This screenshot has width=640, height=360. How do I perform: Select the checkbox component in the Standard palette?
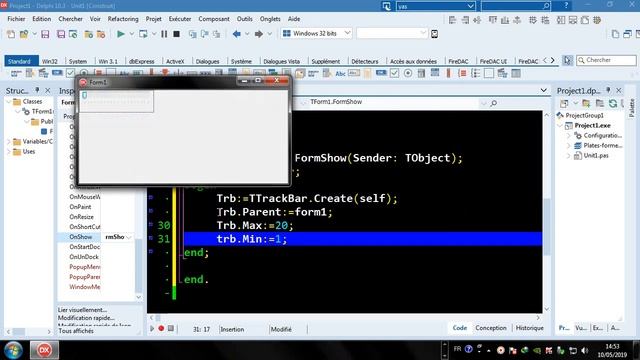point(70,73)
